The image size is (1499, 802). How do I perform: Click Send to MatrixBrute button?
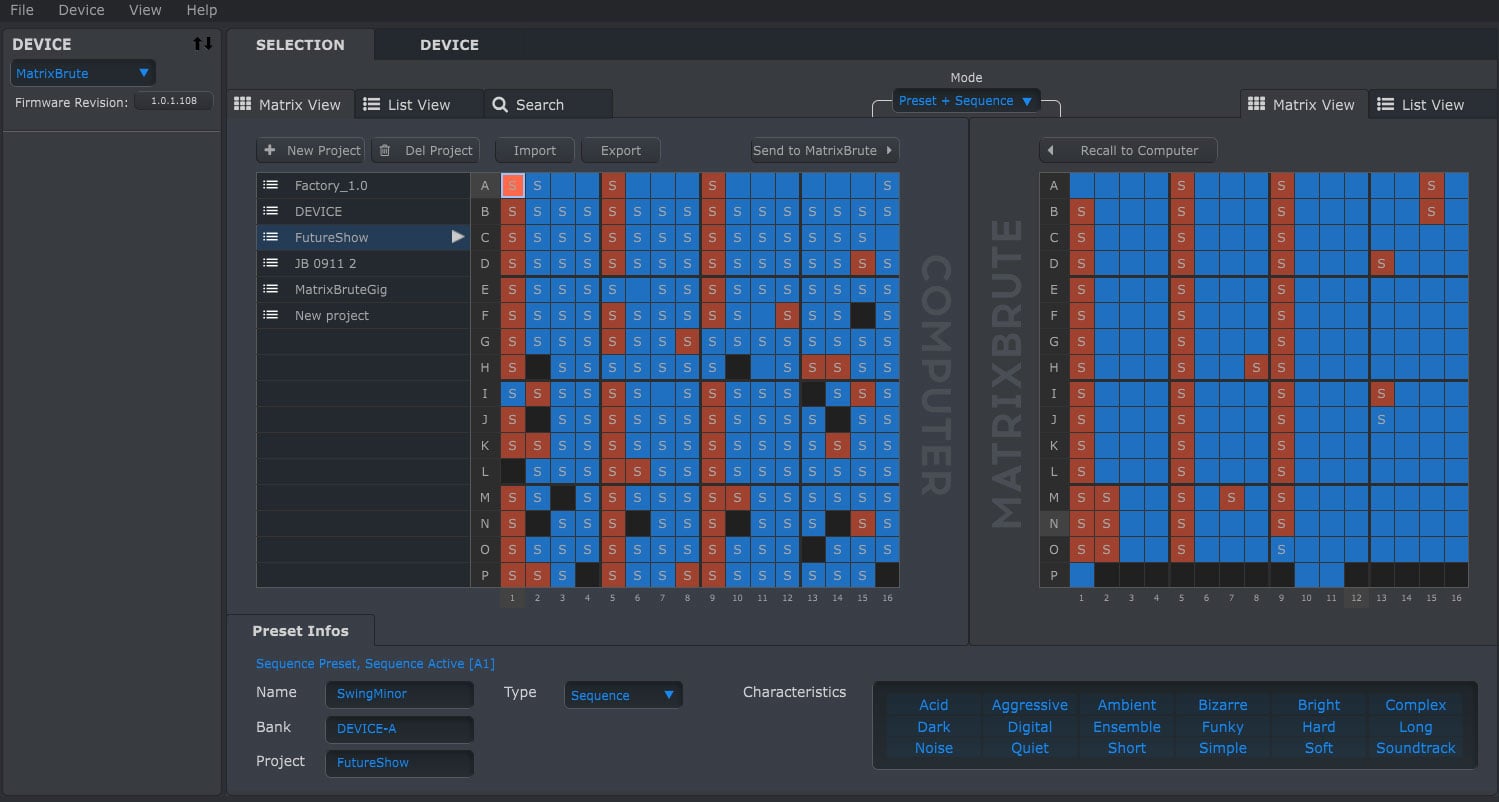[825, 150]
